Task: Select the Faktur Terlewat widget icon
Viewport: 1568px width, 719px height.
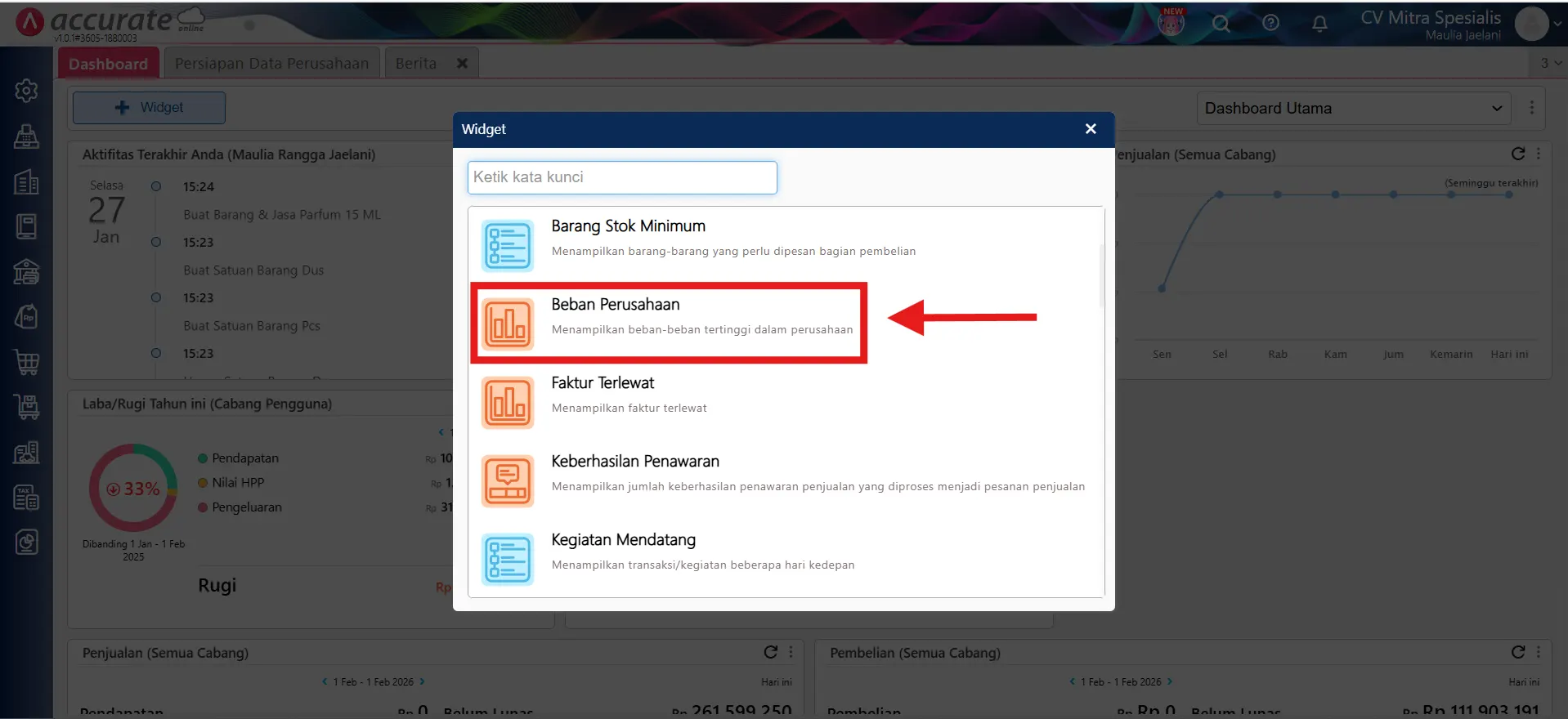Action: (x=508, y=402)
